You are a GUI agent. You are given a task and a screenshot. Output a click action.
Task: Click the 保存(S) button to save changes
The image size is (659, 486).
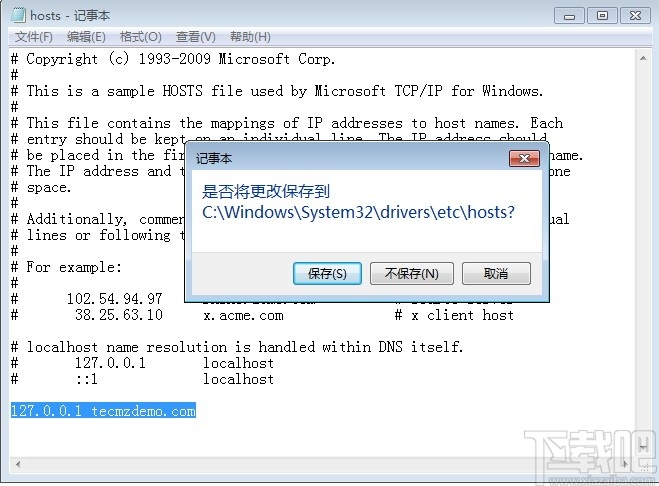click(x=327, y=274)
